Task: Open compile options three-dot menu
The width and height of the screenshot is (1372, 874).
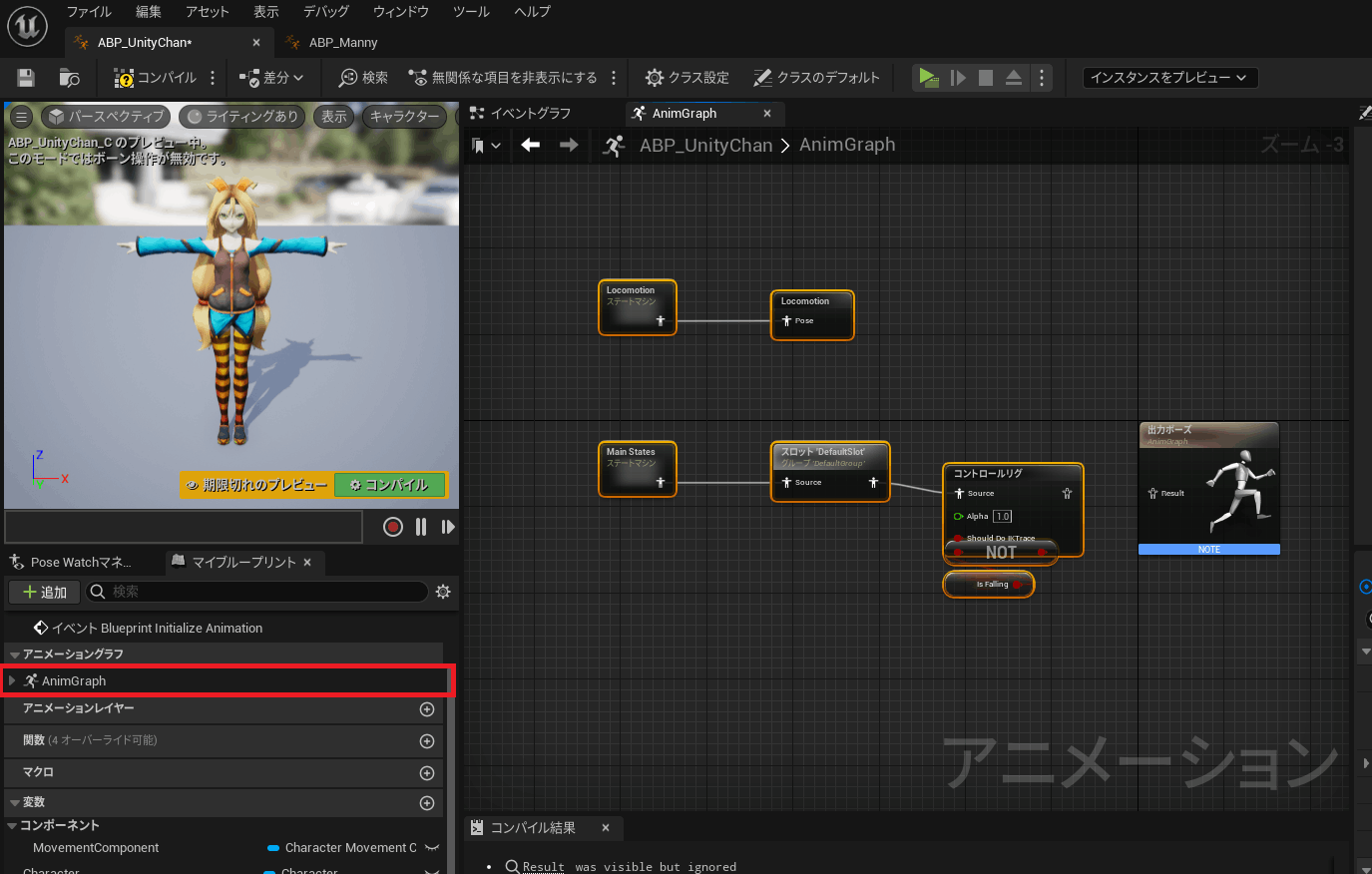Action: click(212, 78)
